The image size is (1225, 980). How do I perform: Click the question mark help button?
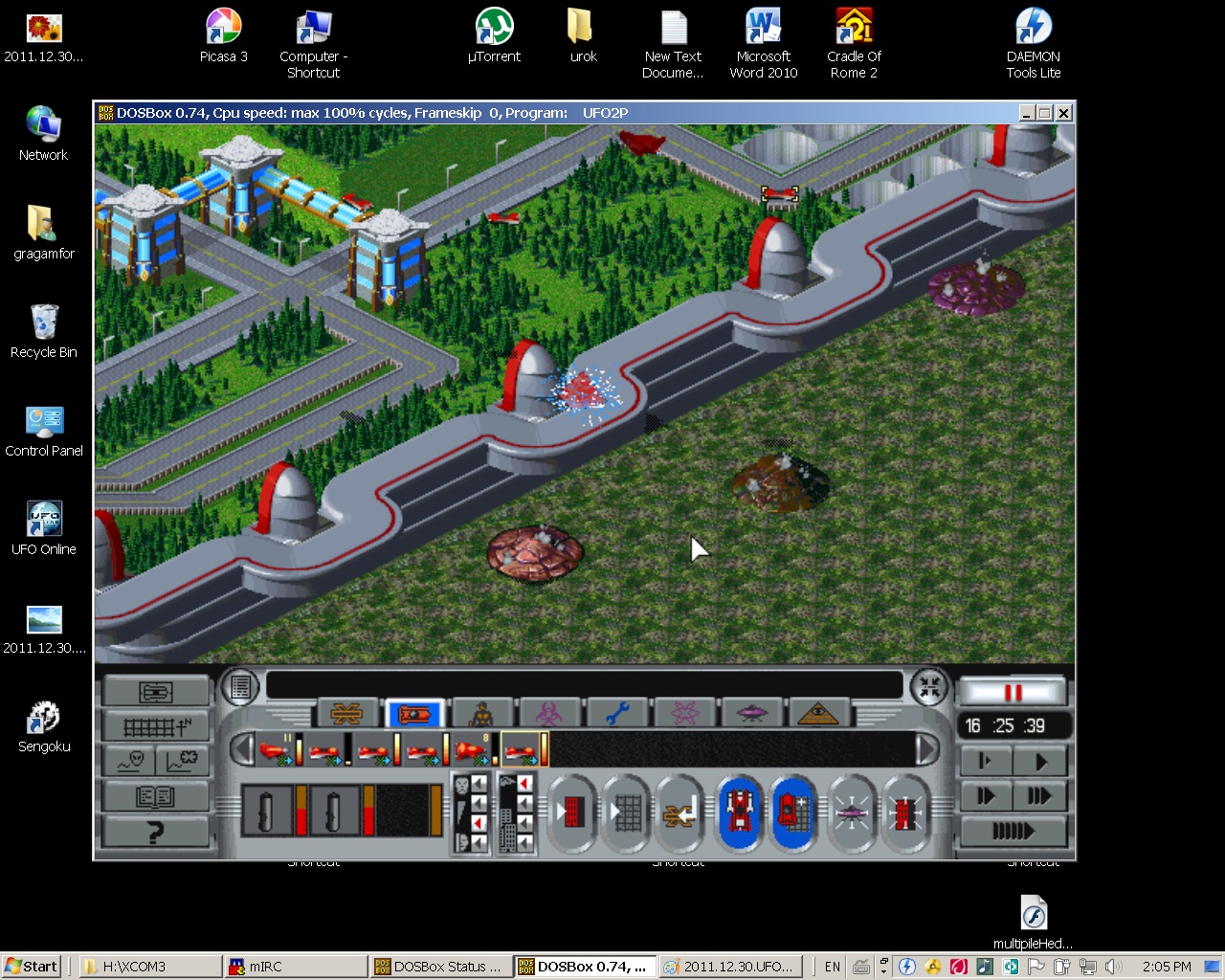tap(154, 831)
